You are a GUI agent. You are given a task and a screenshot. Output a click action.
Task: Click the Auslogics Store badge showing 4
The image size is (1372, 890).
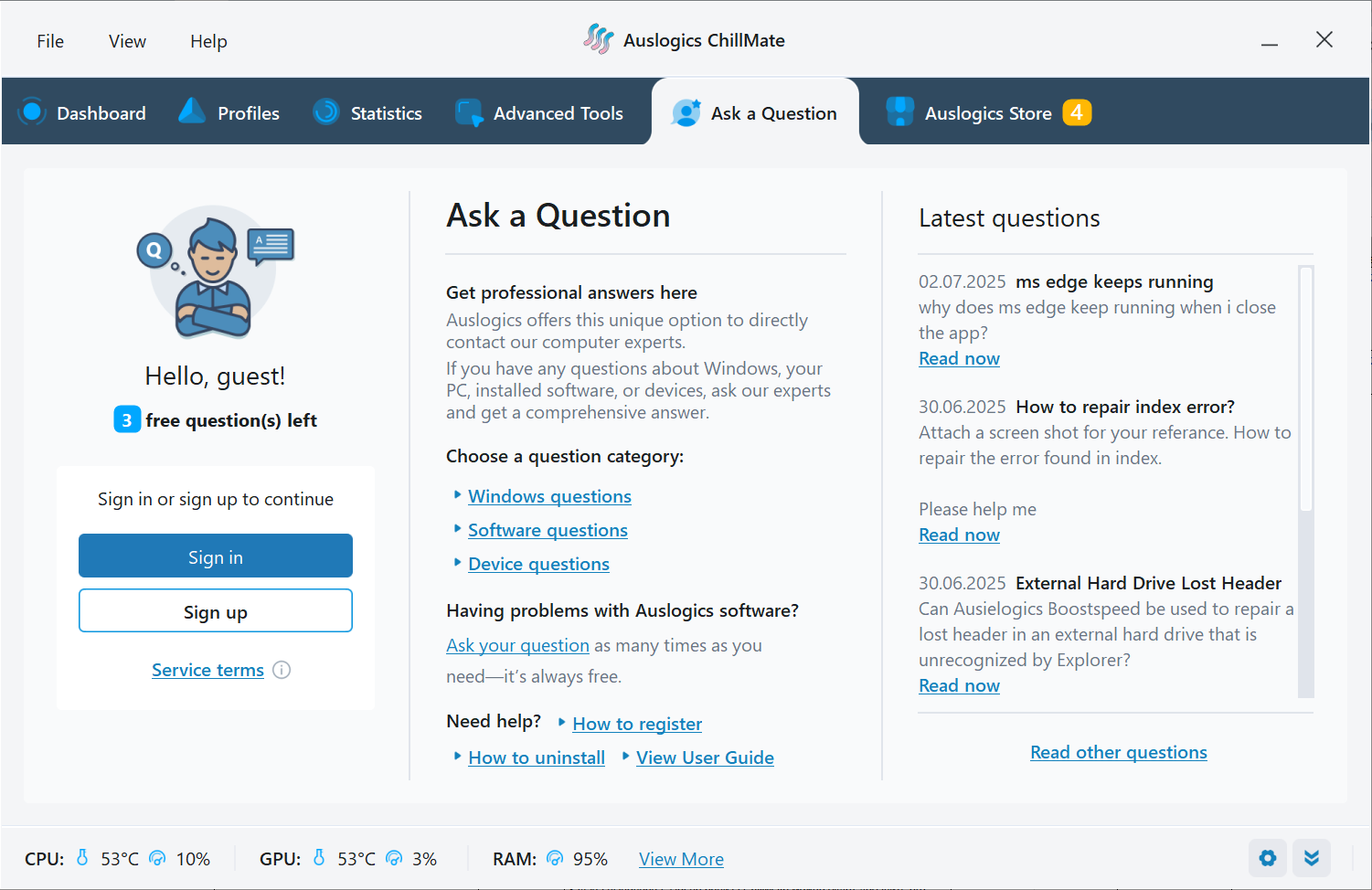click(1077, 111)
